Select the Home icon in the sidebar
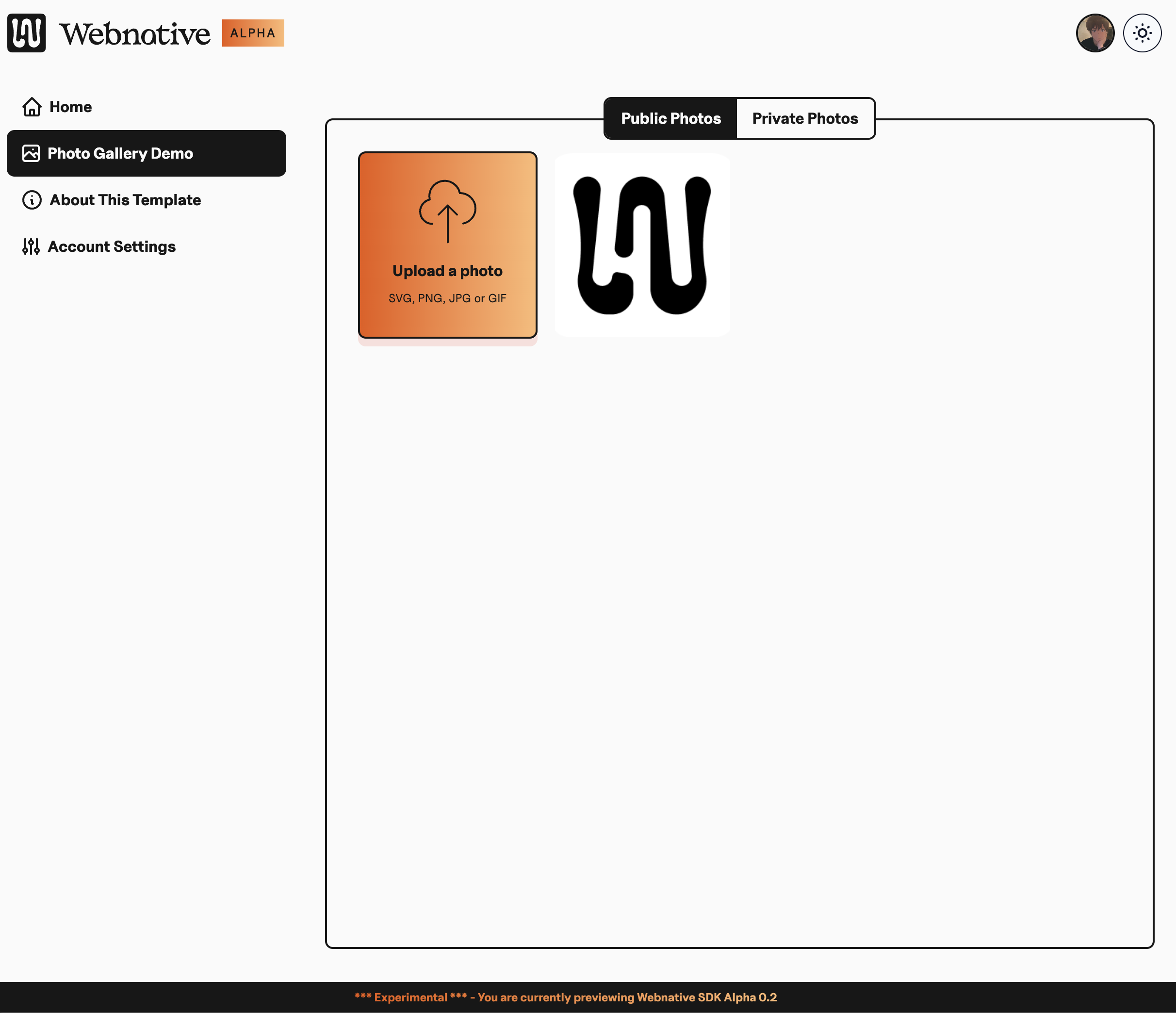The image size is (1176, 1013). pos(32,106)
